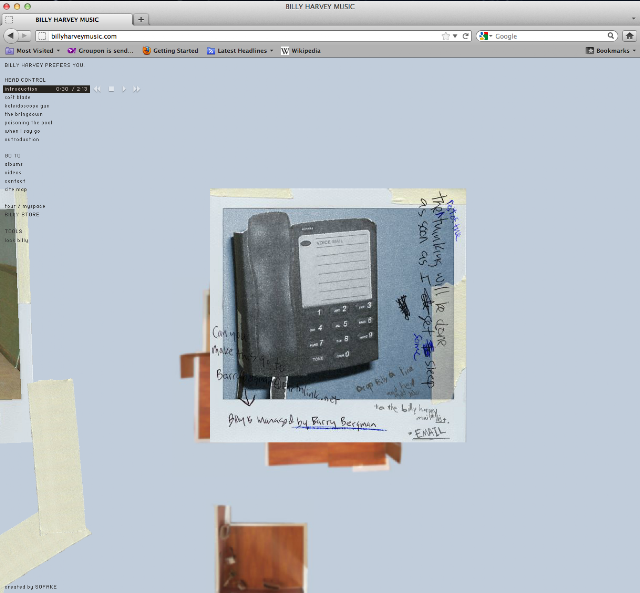Click the created by credit at bottom
This screenshot has height=593, width=640.
tap(31, 587)
